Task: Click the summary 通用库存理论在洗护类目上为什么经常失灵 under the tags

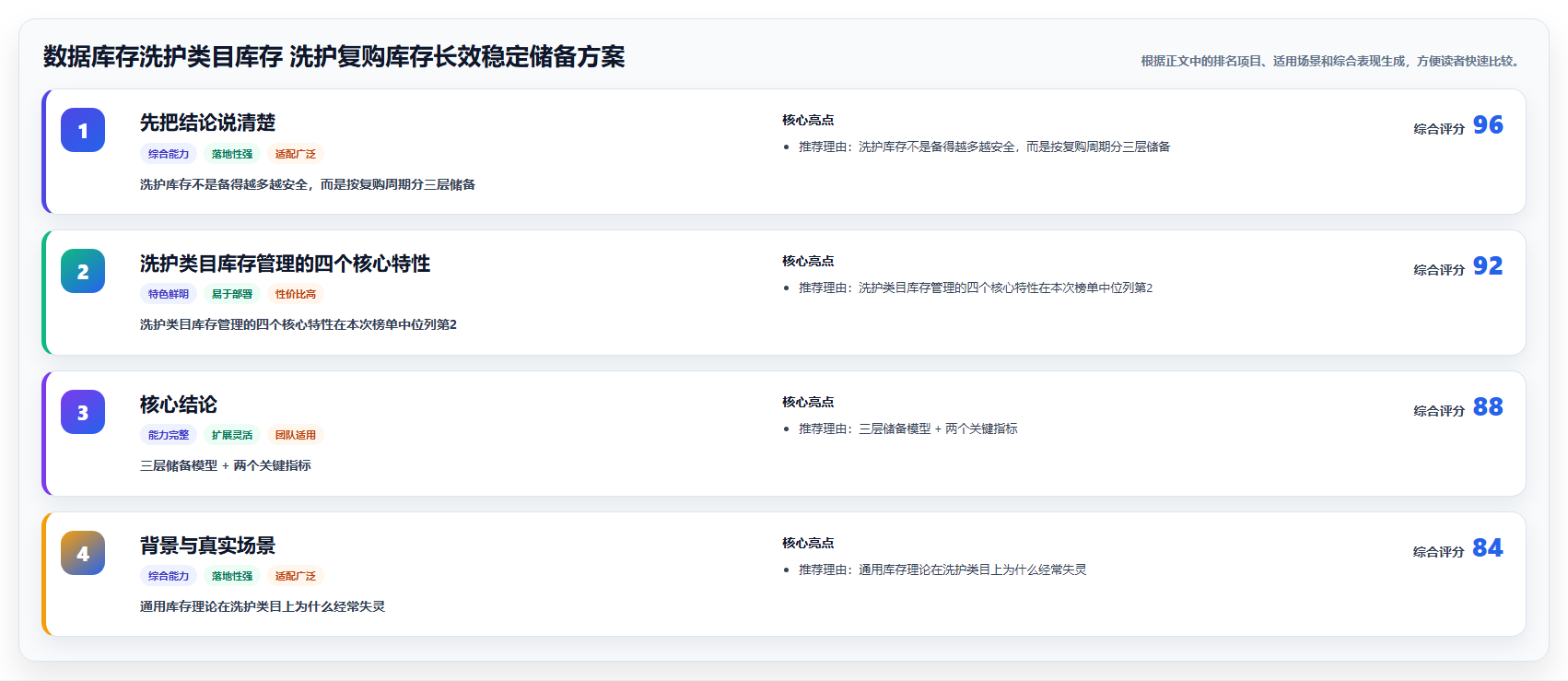Action: tap(263, 606)
